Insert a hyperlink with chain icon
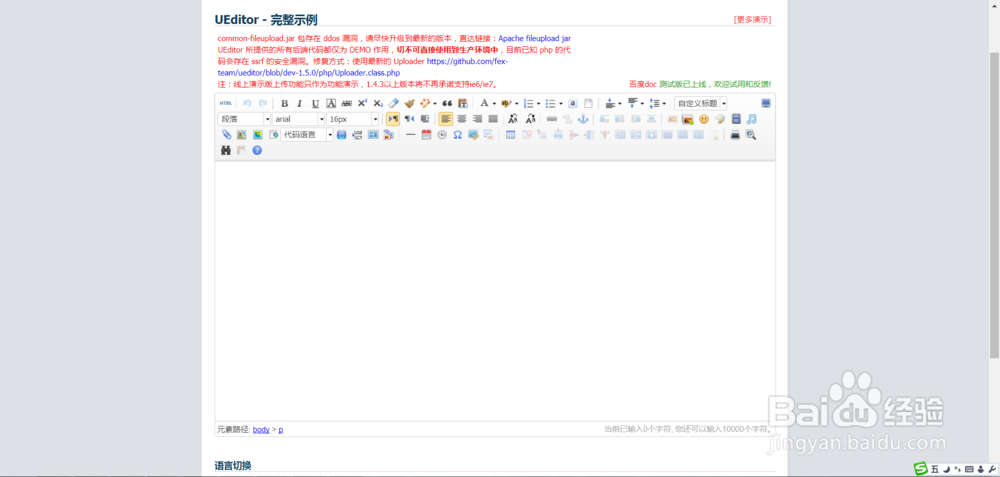Screen dimensions: 1000x477 [x=552, y=119]
